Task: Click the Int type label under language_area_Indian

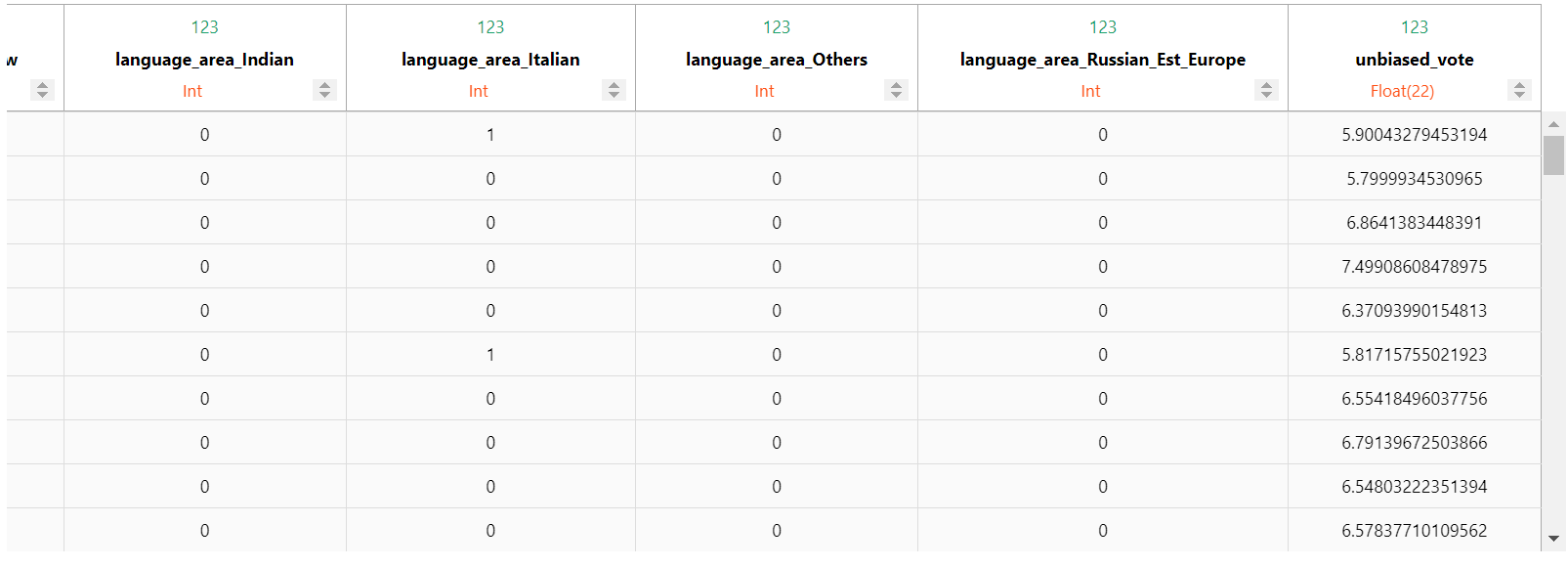Action: (192, 91)
